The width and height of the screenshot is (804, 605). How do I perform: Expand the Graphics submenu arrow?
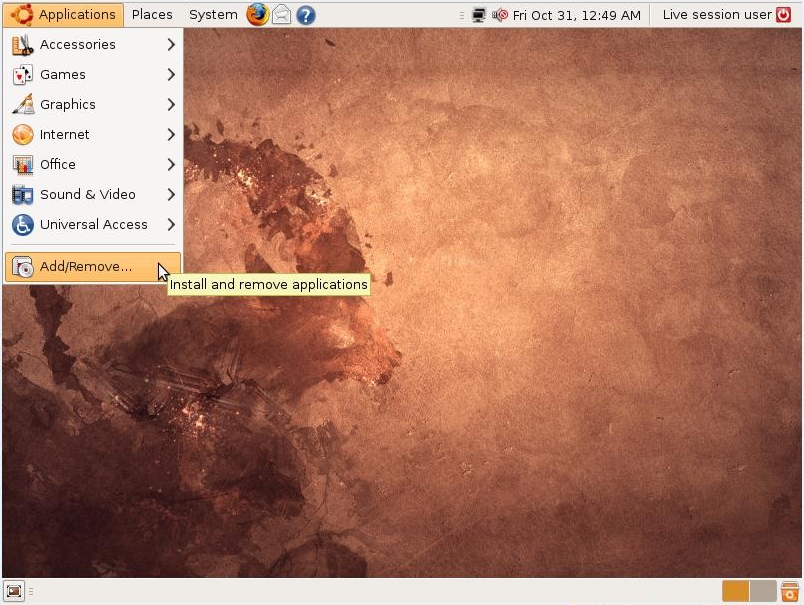point(171,105)
